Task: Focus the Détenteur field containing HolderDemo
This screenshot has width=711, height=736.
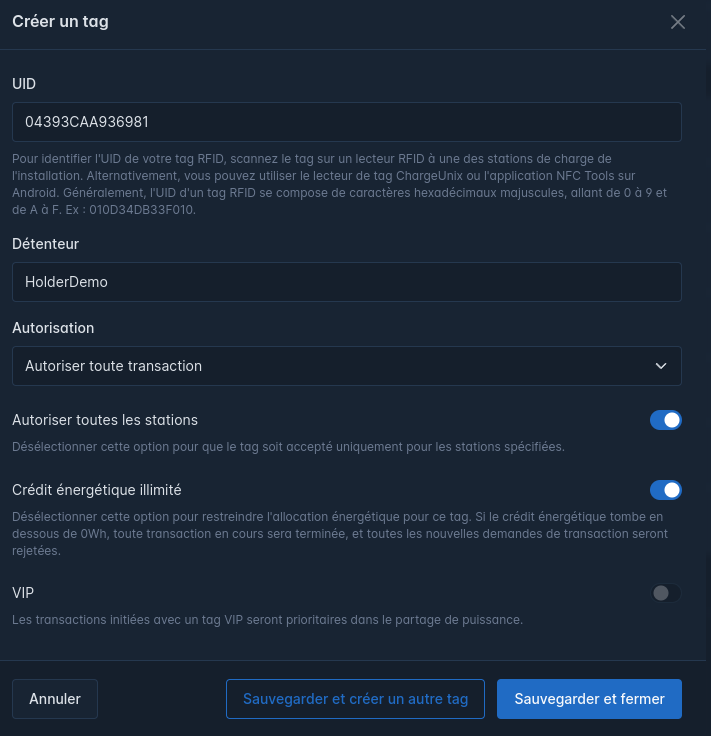Action: 347,282
